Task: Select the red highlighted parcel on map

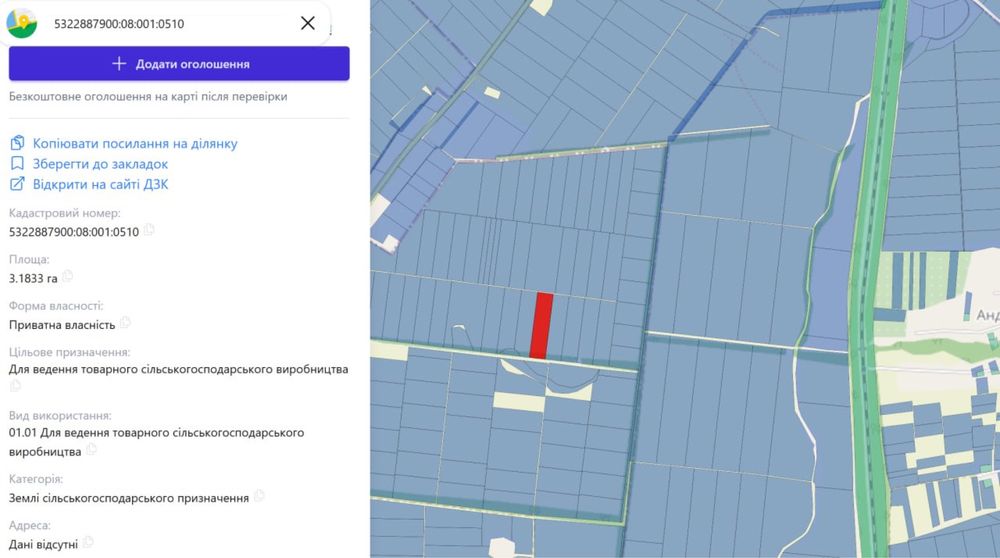Action: coord(541,326)
